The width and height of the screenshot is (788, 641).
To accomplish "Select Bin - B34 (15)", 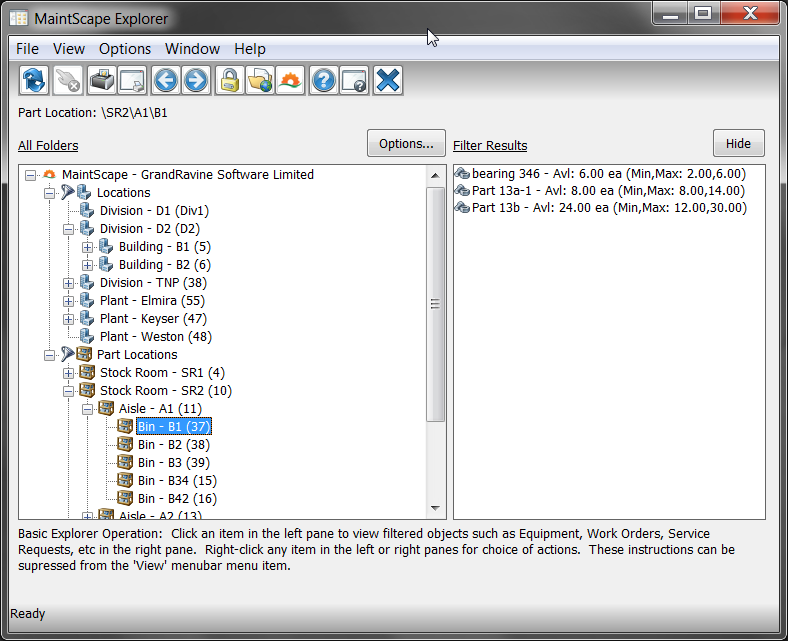I will 177,481.
